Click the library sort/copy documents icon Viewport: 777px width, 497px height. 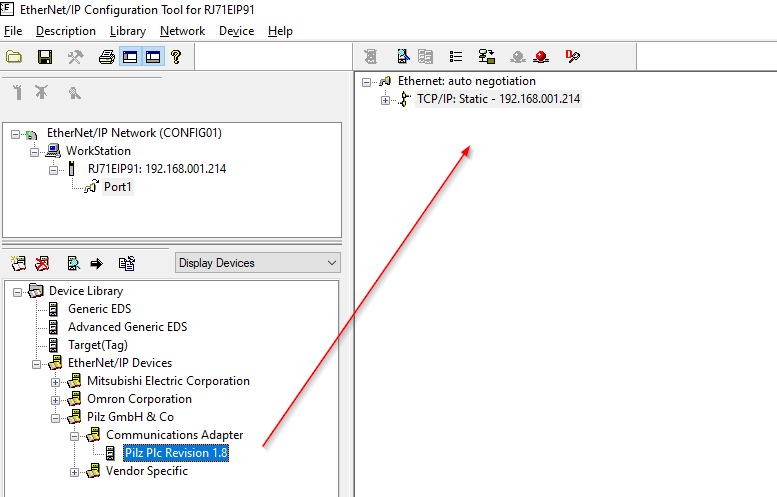click(x=127, y=263)
